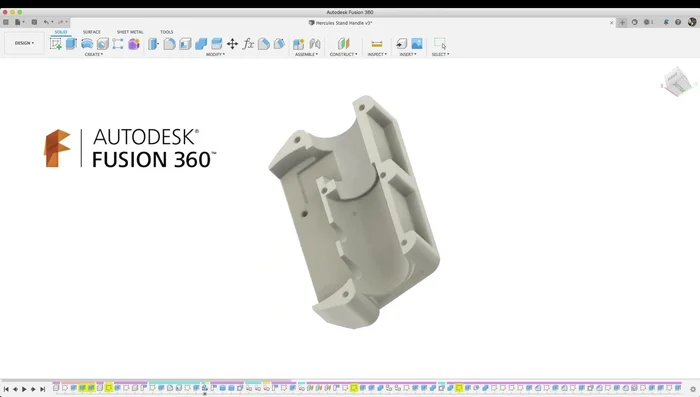Select the window Select tool
Image resolution: width=700 pixels, height=397 pixels.
tap(440, 44)
